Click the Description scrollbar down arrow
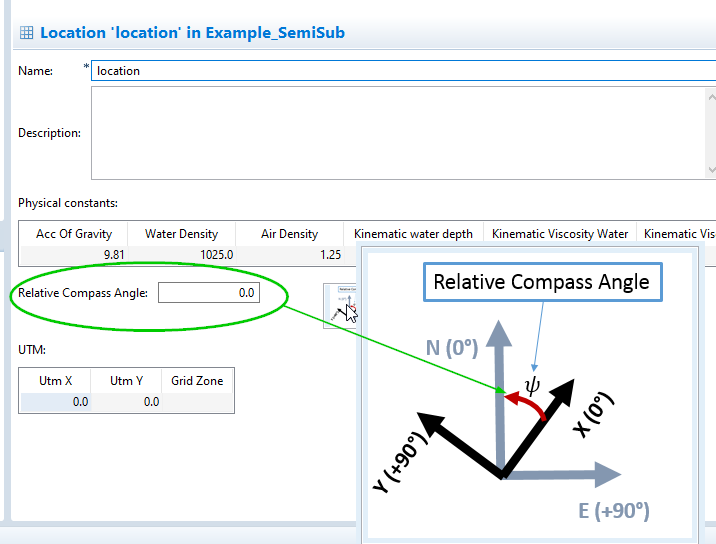The height and width of the screenshot is (544, 716). pyautogui.click(x=710, y=170)
